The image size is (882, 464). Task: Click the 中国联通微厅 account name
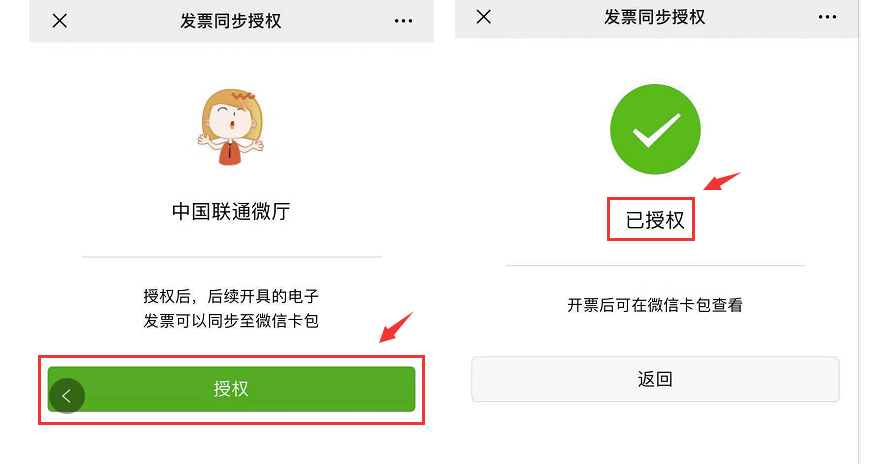tap(231, 211)
